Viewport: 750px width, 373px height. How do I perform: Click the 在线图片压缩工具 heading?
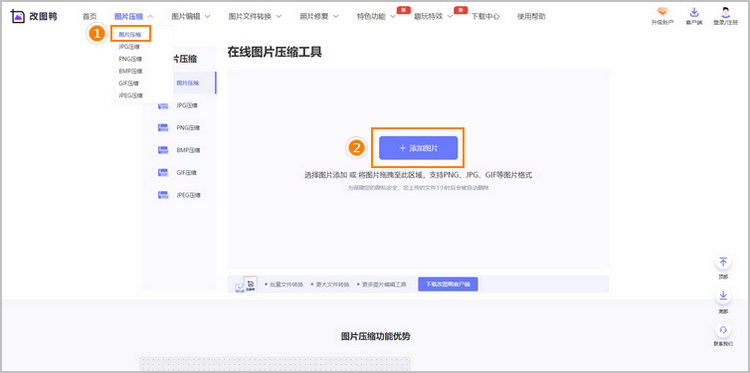click(x=275, y=53)
